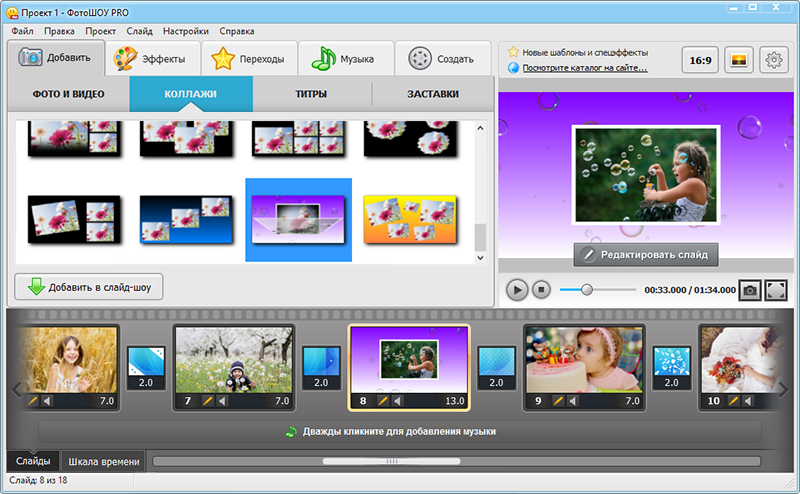Open the Слайд menu
The image size is (800, 494).
pos(139,31)
